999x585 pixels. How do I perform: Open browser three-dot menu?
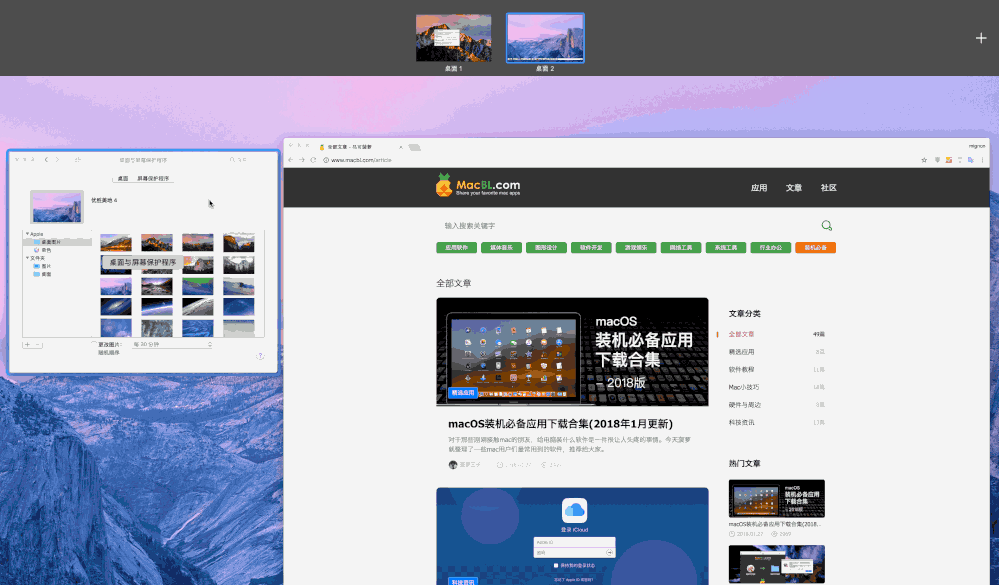(982, 160)
